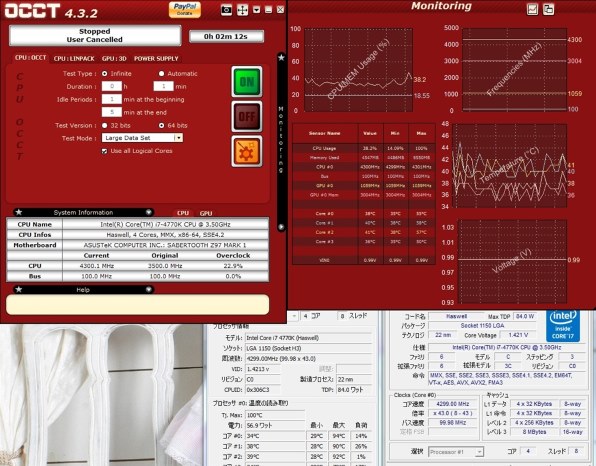This screenshot has width=596, height=466.
Task: Click the Socket 1150 LGA package field
Action: click(x=482, y=326)
